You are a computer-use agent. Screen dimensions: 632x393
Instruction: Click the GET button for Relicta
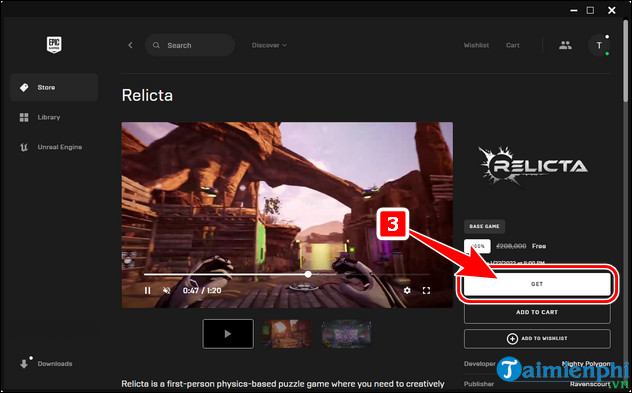click(537, 284)
